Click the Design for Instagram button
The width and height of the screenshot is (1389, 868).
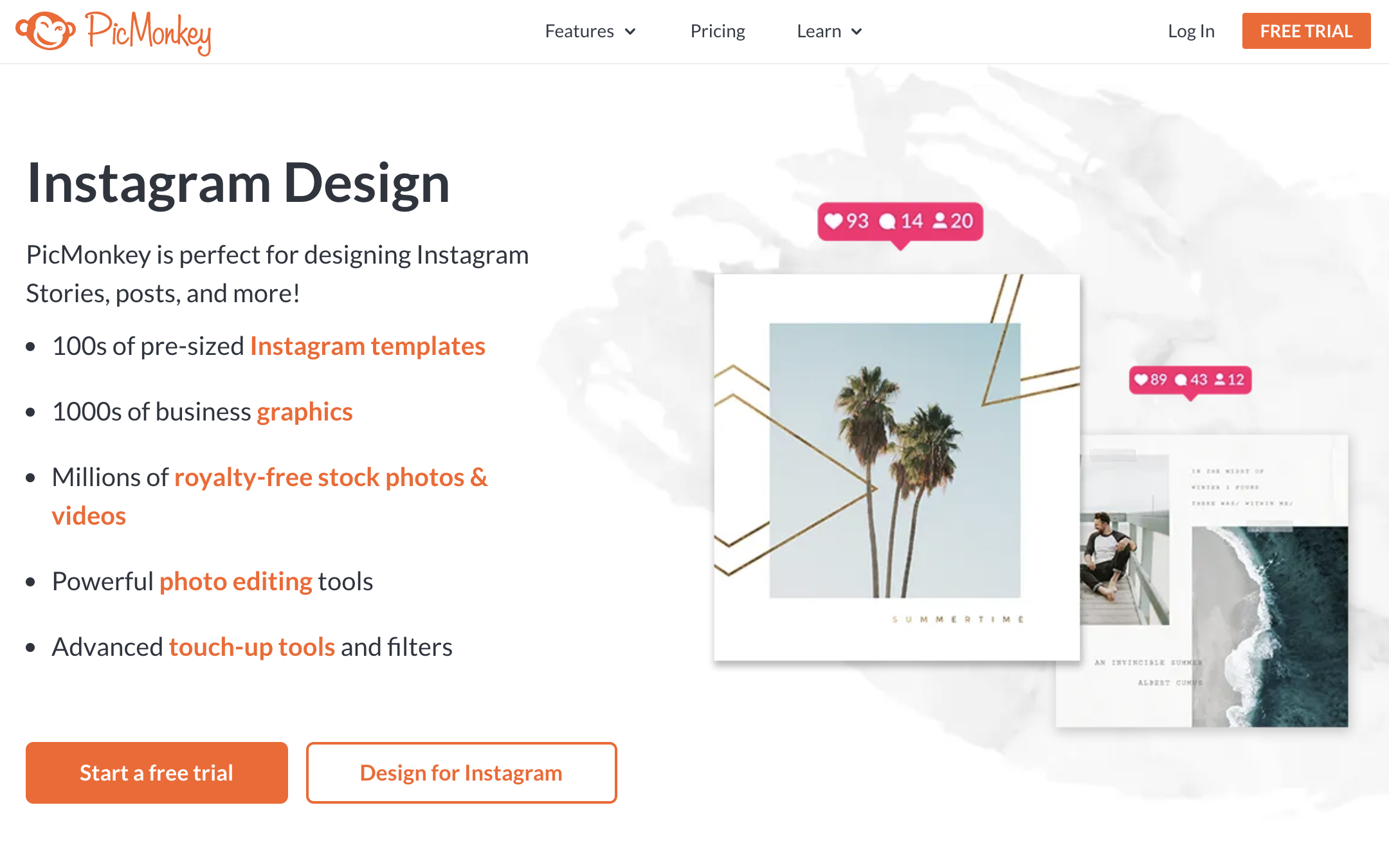(461, 772)
